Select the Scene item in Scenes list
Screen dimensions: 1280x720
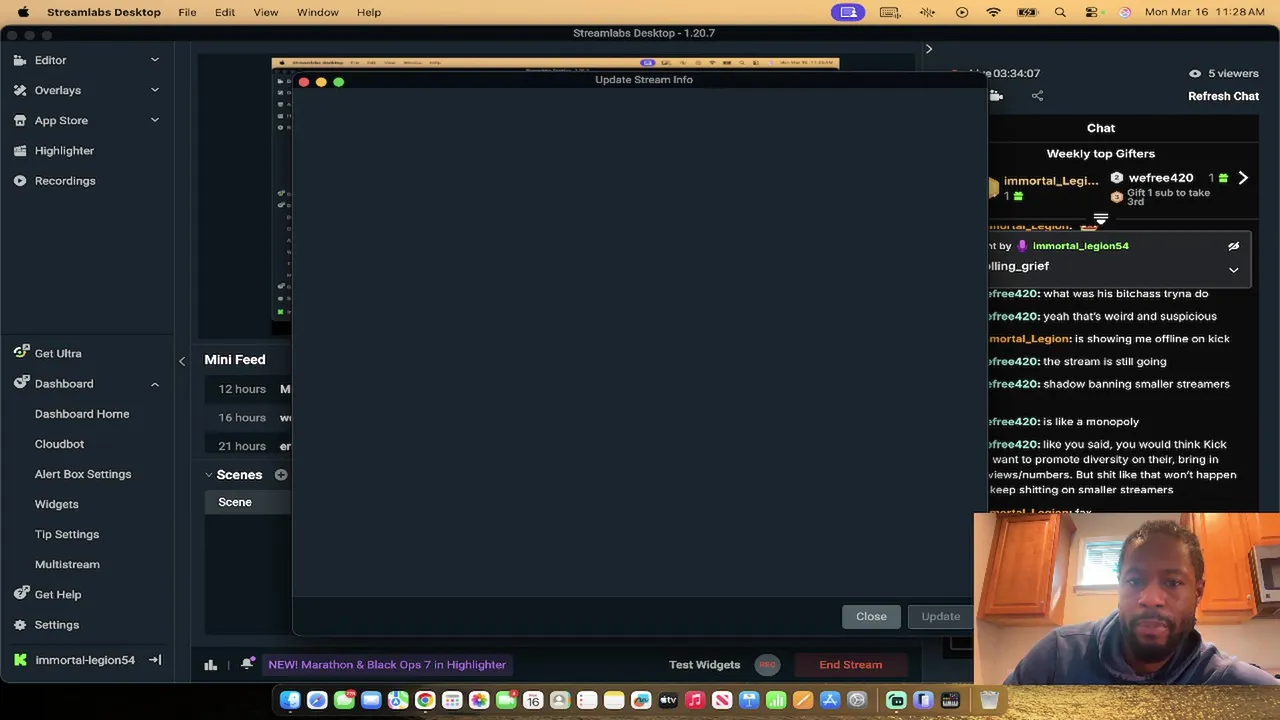[248, 502]
